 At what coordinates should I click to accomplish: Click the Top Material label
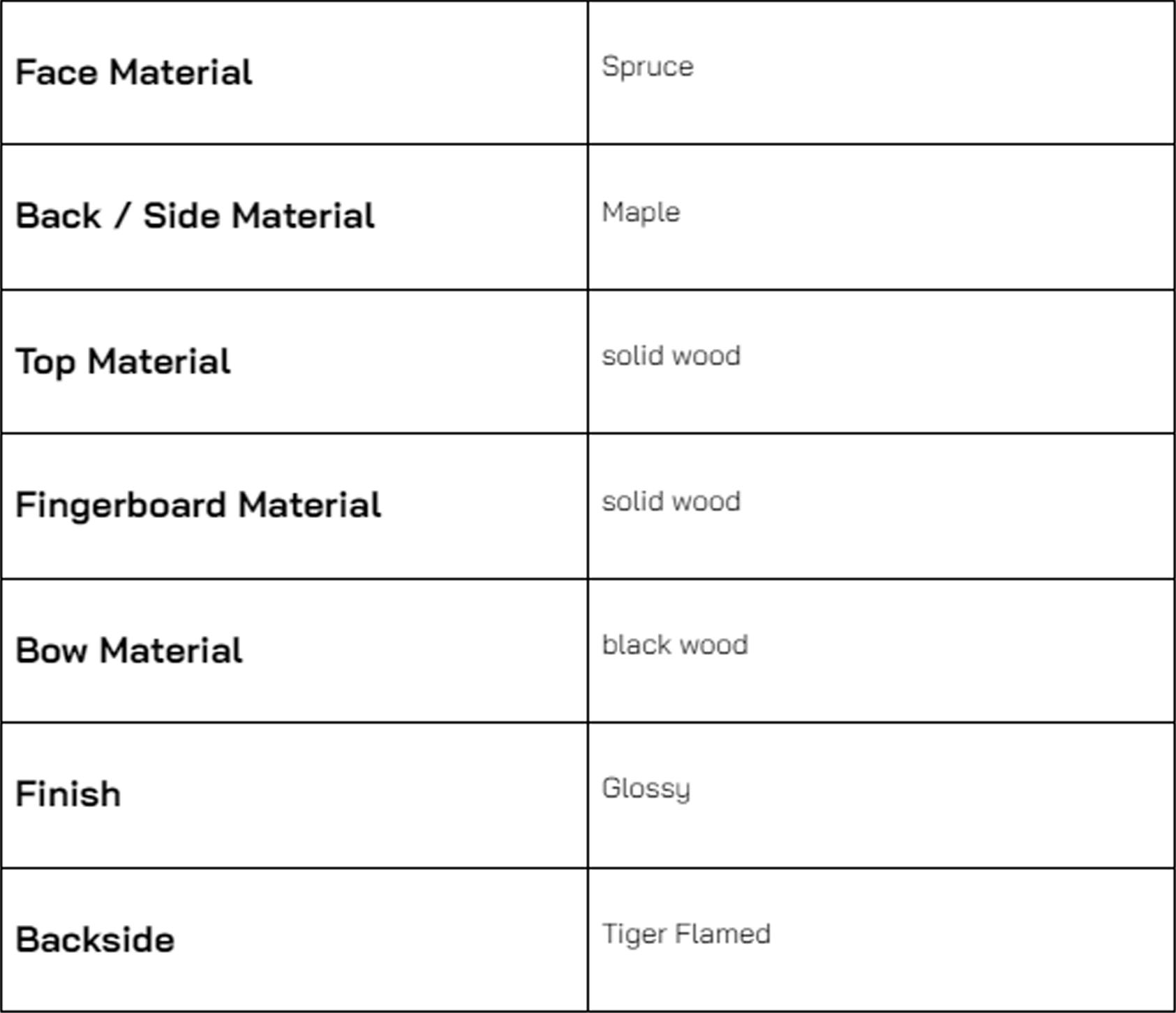pyautogui.click(x=123, y=362)
